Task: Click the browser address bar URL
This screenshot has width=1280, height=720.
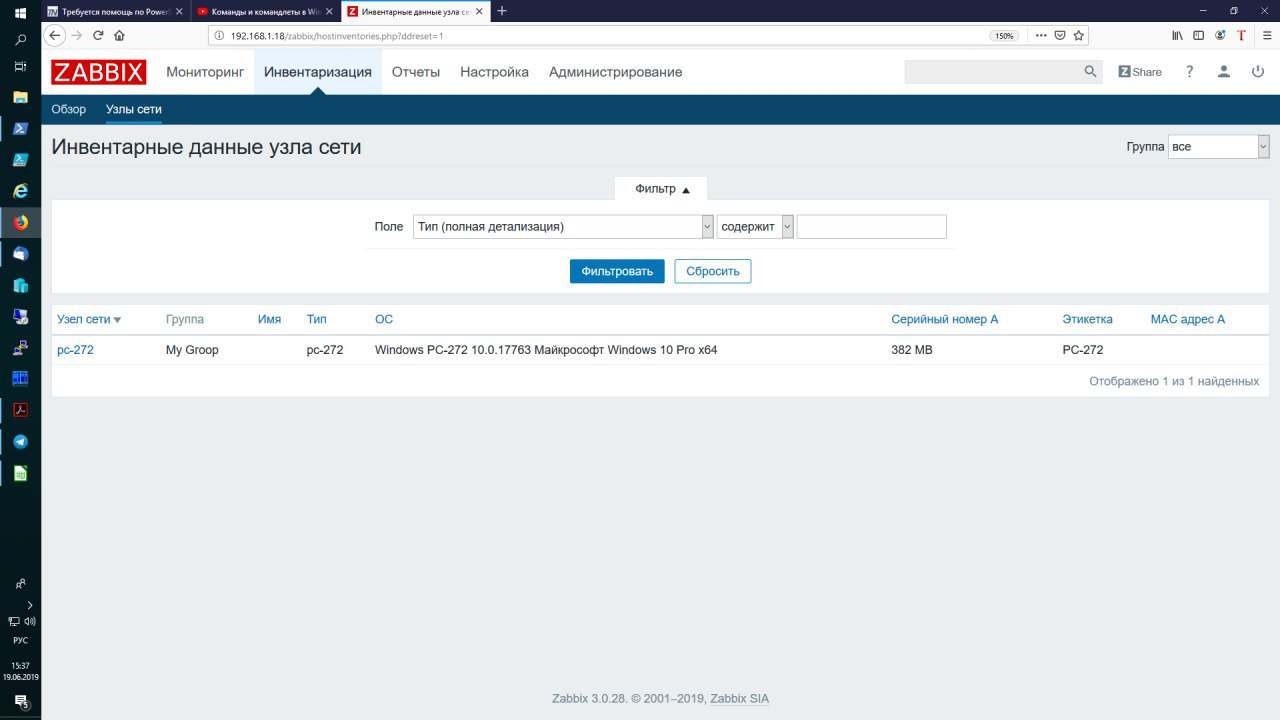Action: pos(336,35)
